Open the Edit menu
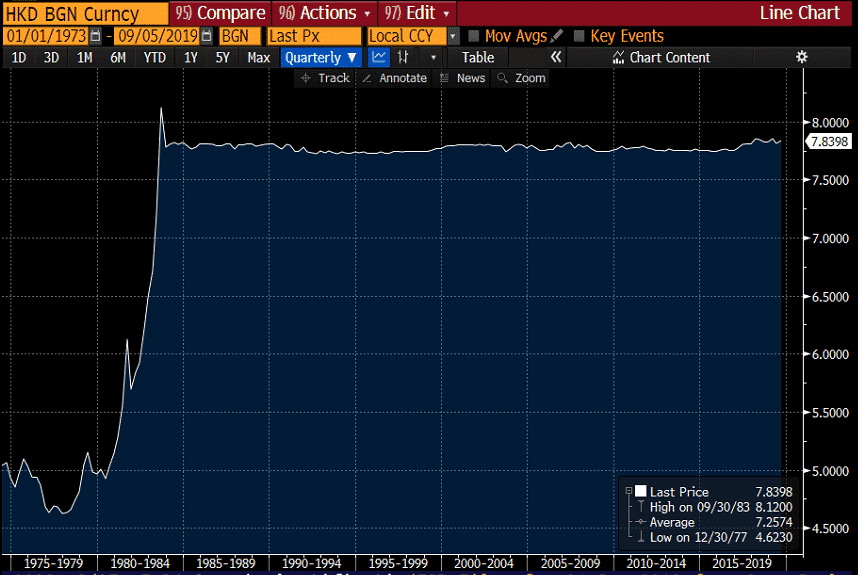This screenshot has height=575, width=858. coord(417,13)
